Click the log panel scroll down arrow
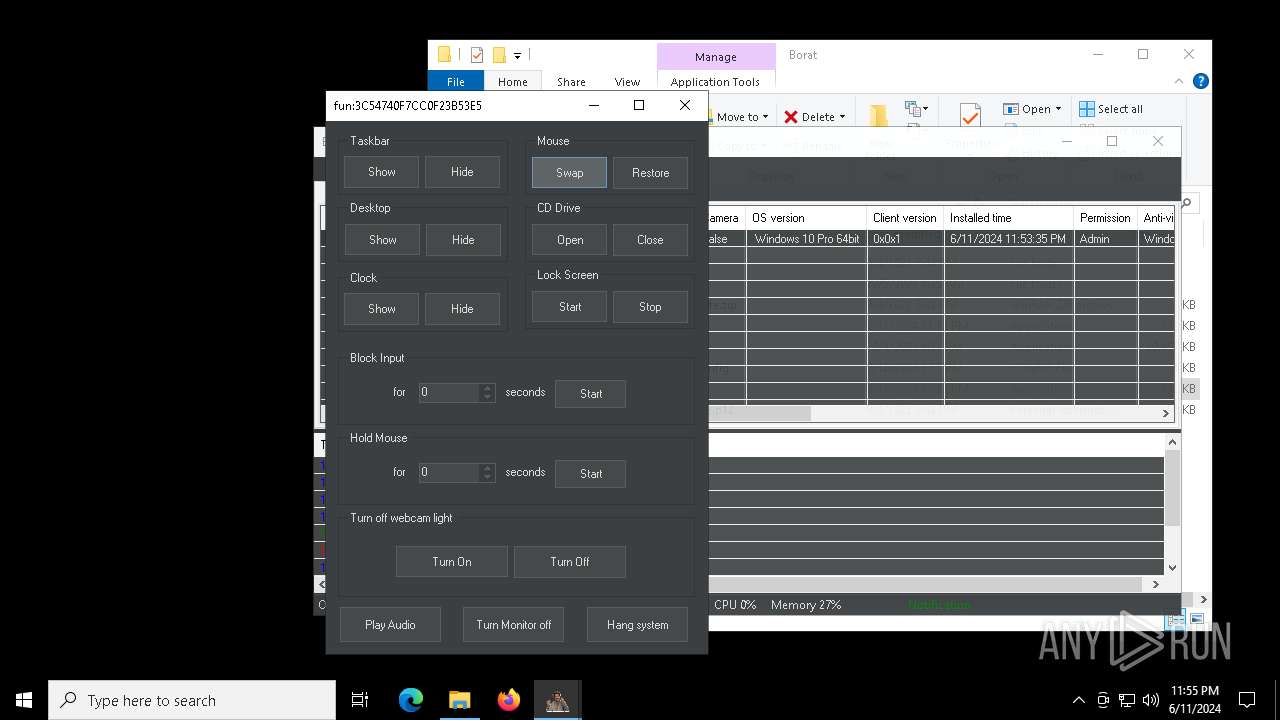The width and height of the screenshot is (1280, 720). tap(1172, 568)
